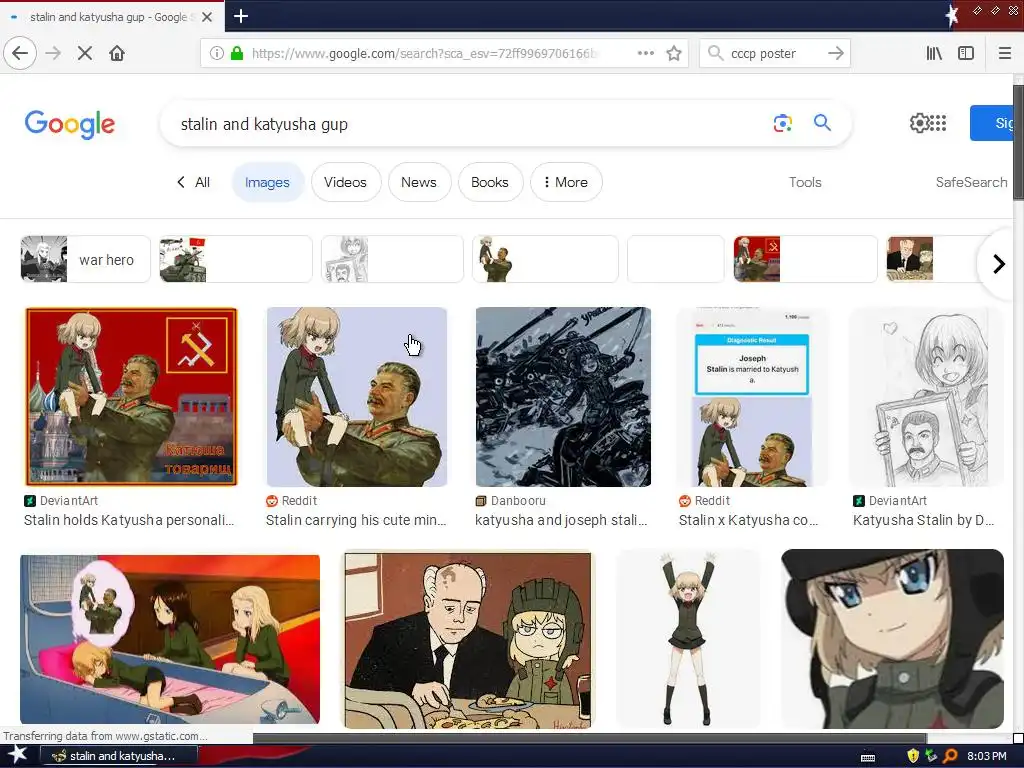Open Google quick settings gear icon
The image size is (1024, 768).
[x=918, y=123]
